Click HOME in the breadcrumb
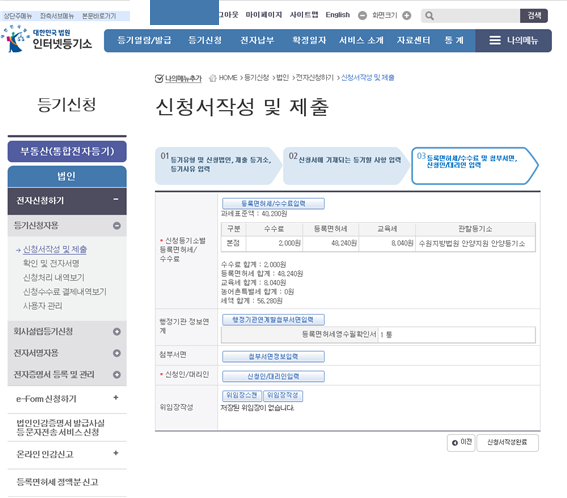567x498 pixels. [228, 78]
